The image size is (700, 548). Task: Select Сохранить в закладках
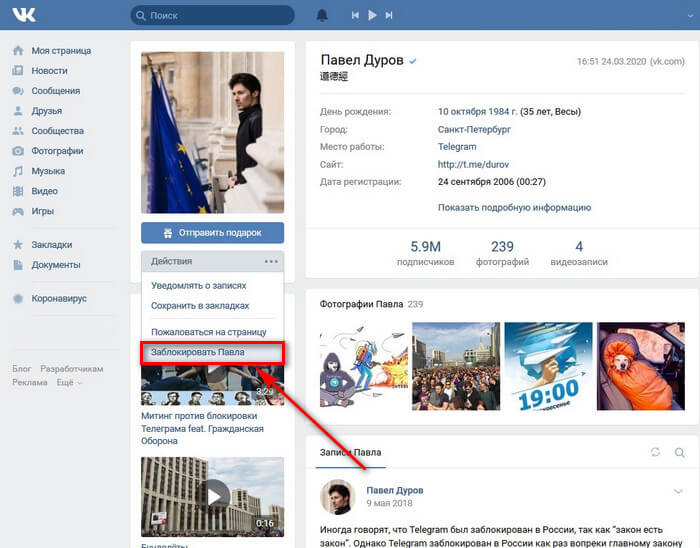tap(200, 306)
